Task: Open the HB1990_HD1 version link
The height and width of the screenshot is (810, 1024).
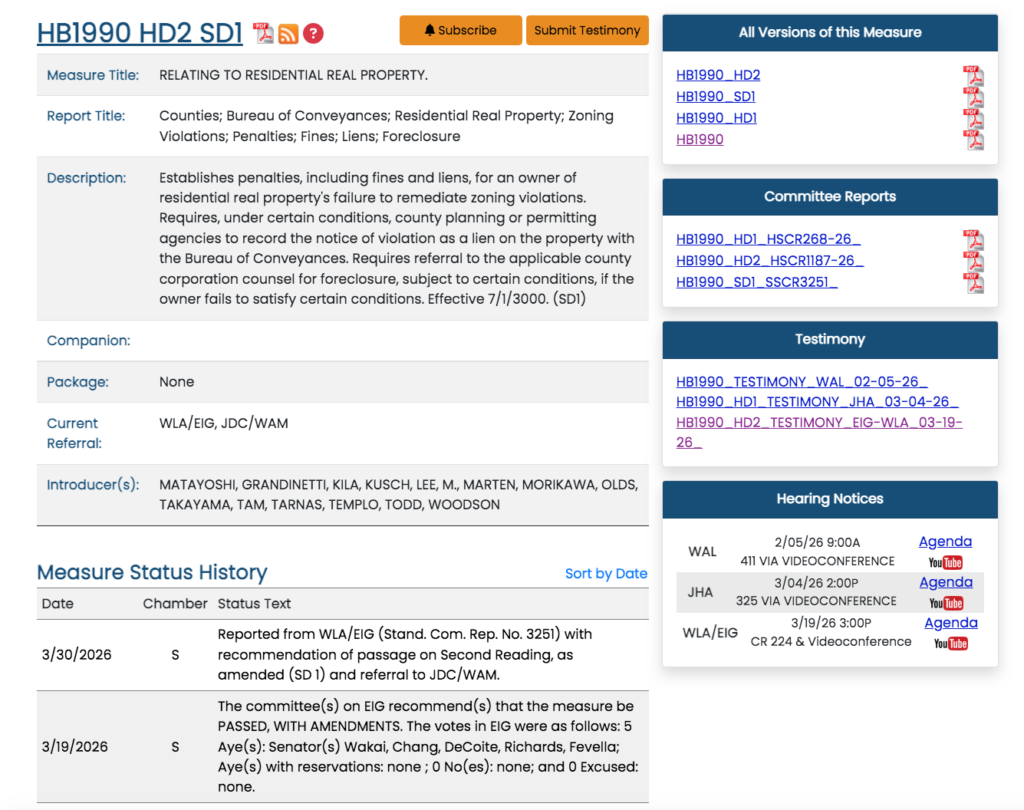Action: (x=716, y=118)
